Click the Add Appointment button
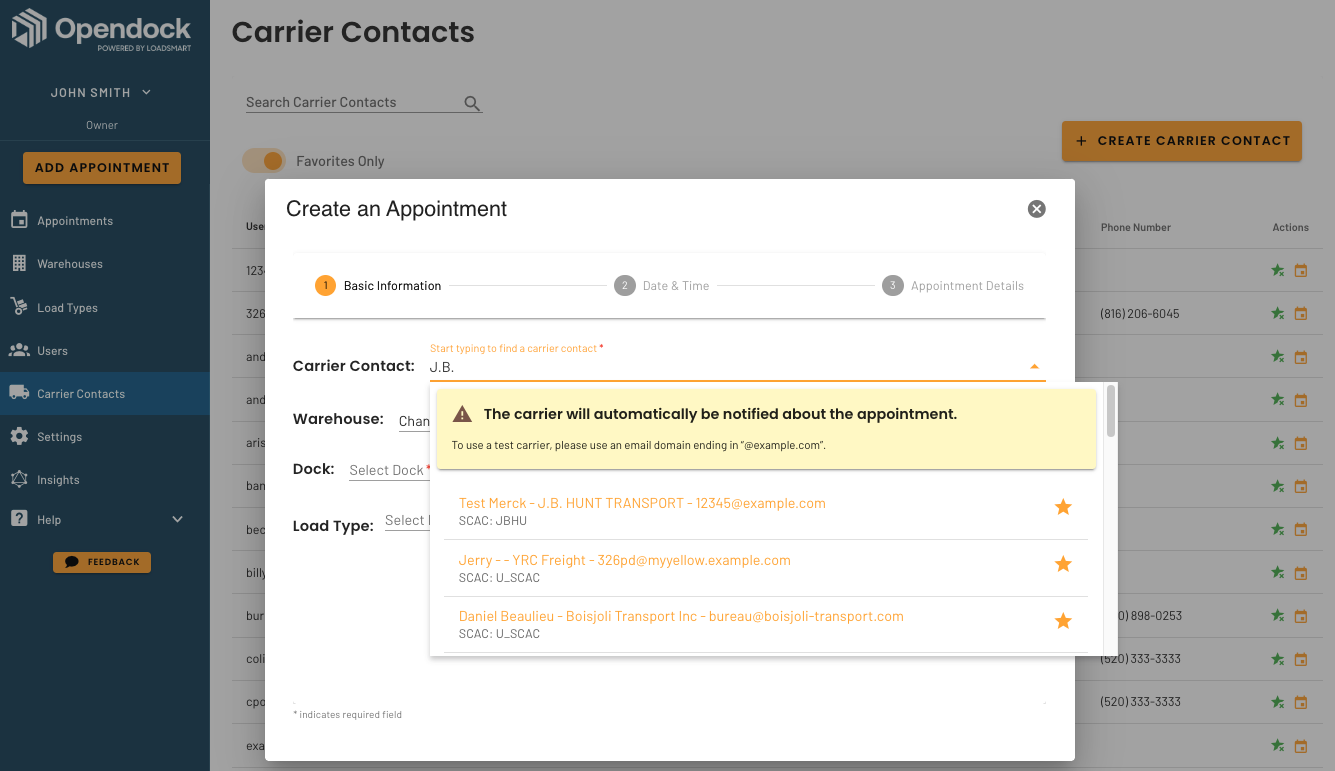The height and width of the screenshot is (771, 1335). pos(102,167)
